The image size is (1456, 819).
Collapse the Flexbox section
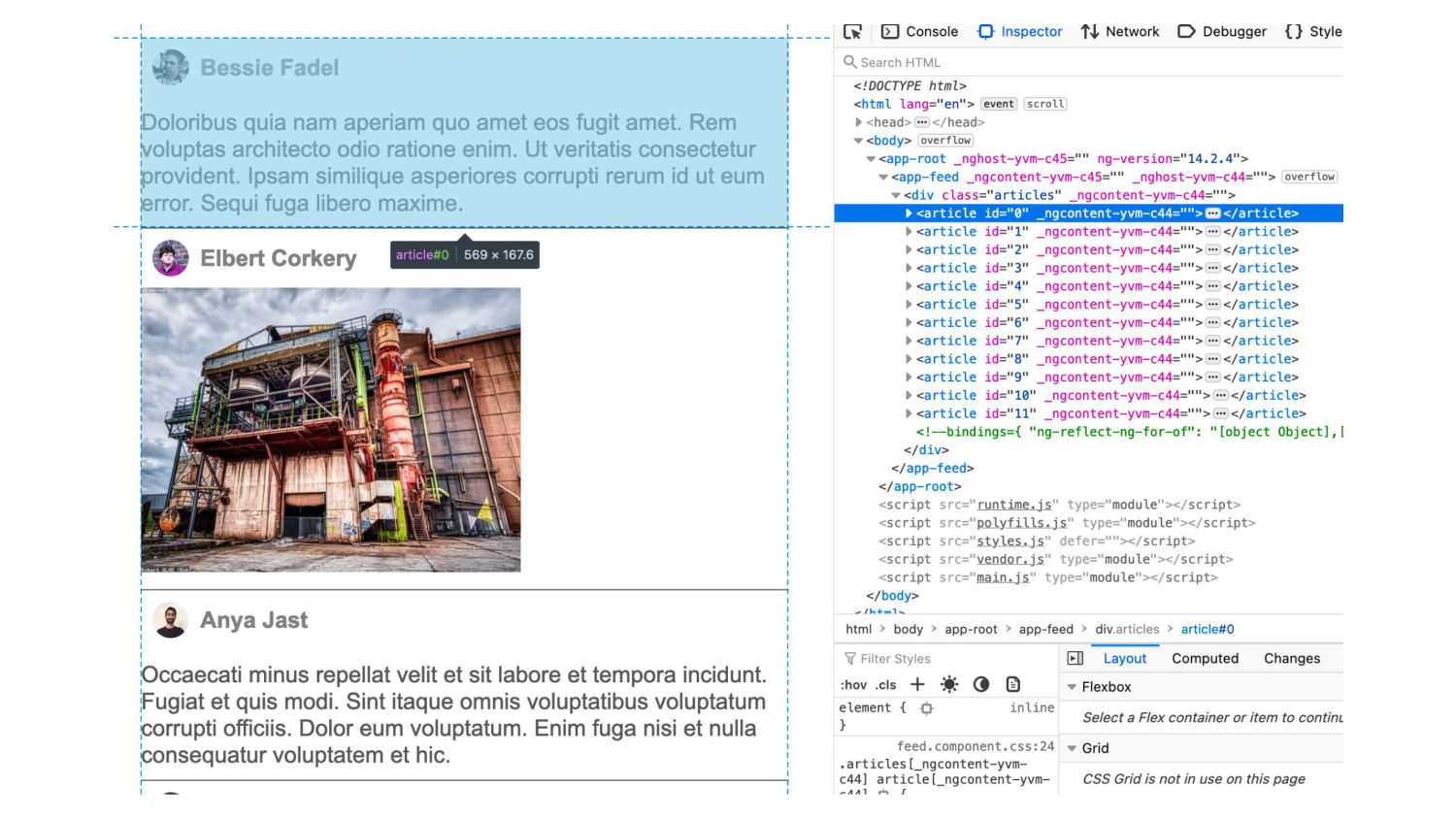coord(1073,687)
